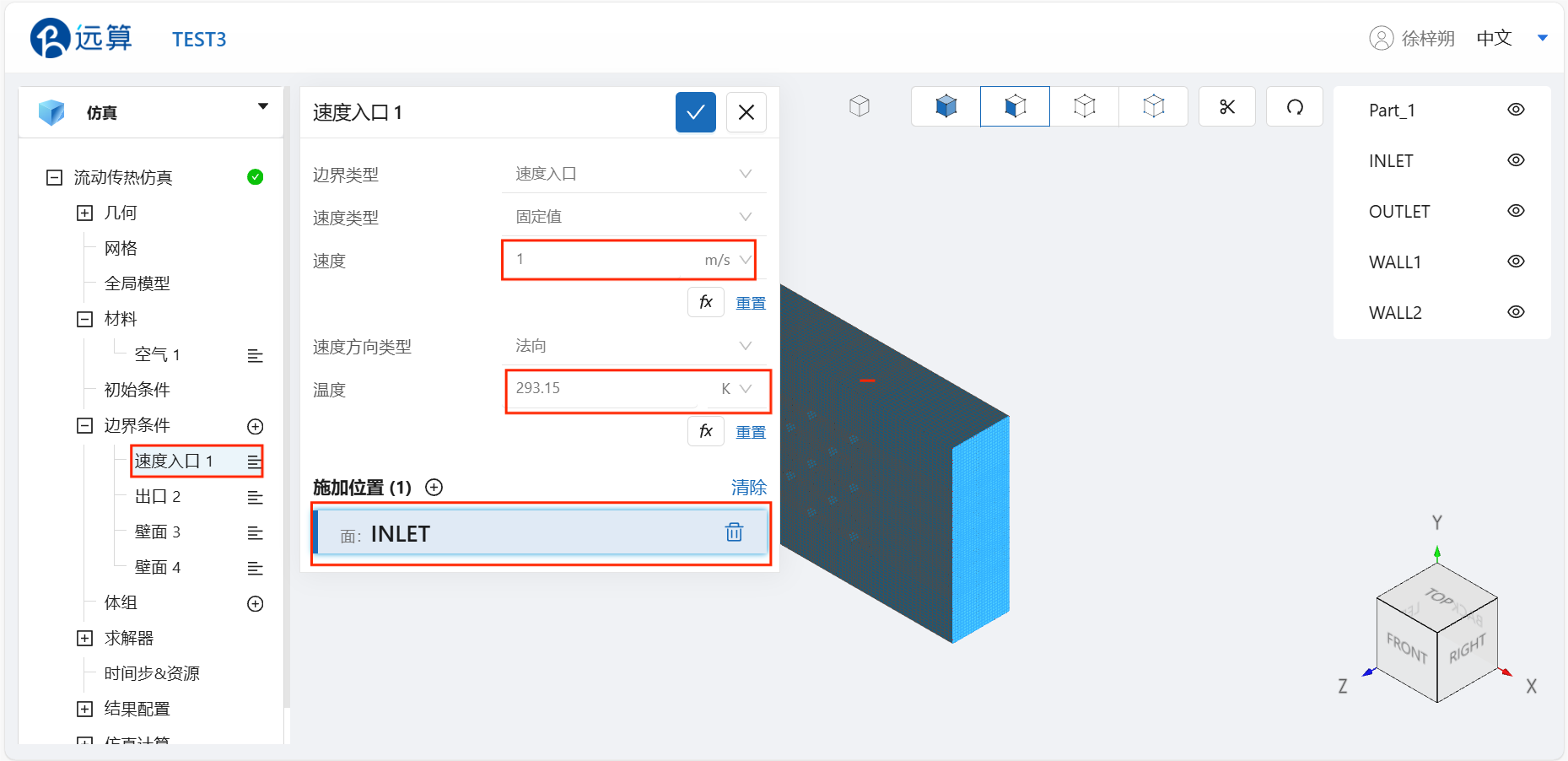The width and height of the screenshot is (1568, 761).
Task: Add a new 施加位置 with plus icon
Action: point(434,487)
